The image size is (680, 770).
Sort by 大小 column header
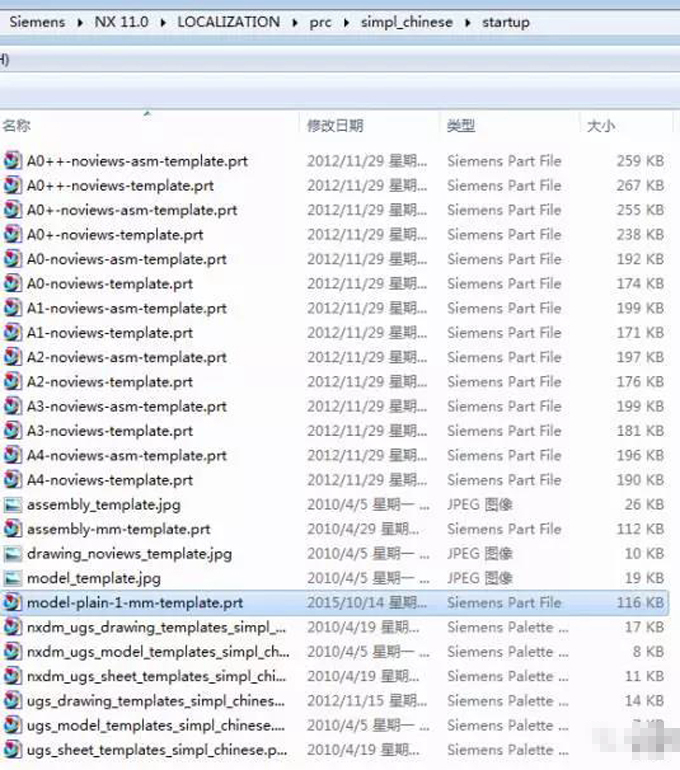pyautogui.click(x=600, y=126)
